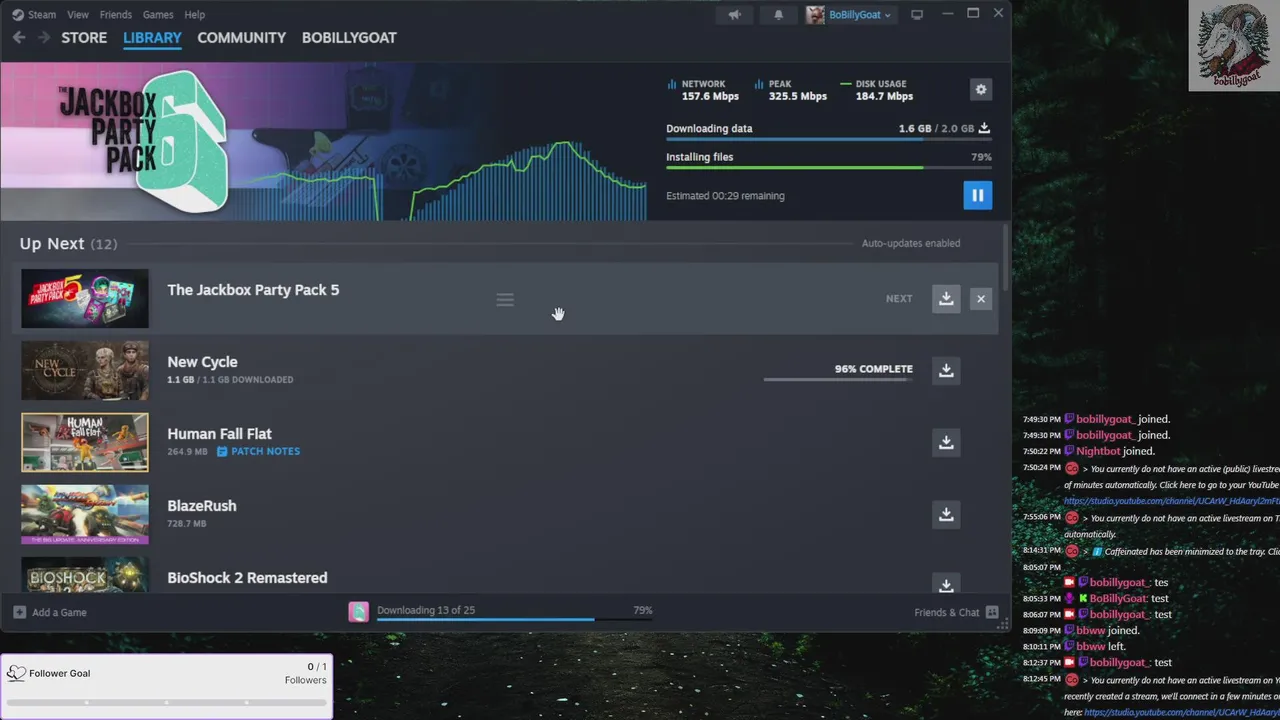Open the YouTube studio link in chat
This screenshot has height=720, width=1280.
click(x=1172, y=501)
